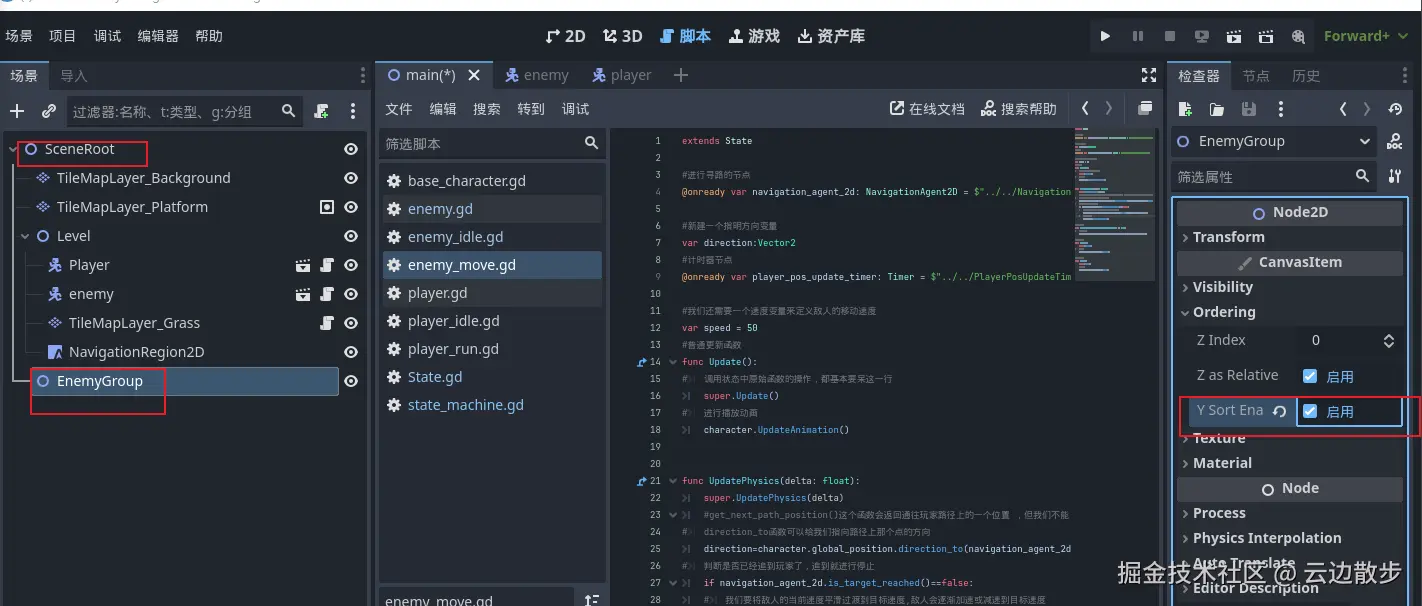This screenshot has height=606, width=1422.
Task: Click 搜索帮助 search help button
Action: (x=1019, y=109)
